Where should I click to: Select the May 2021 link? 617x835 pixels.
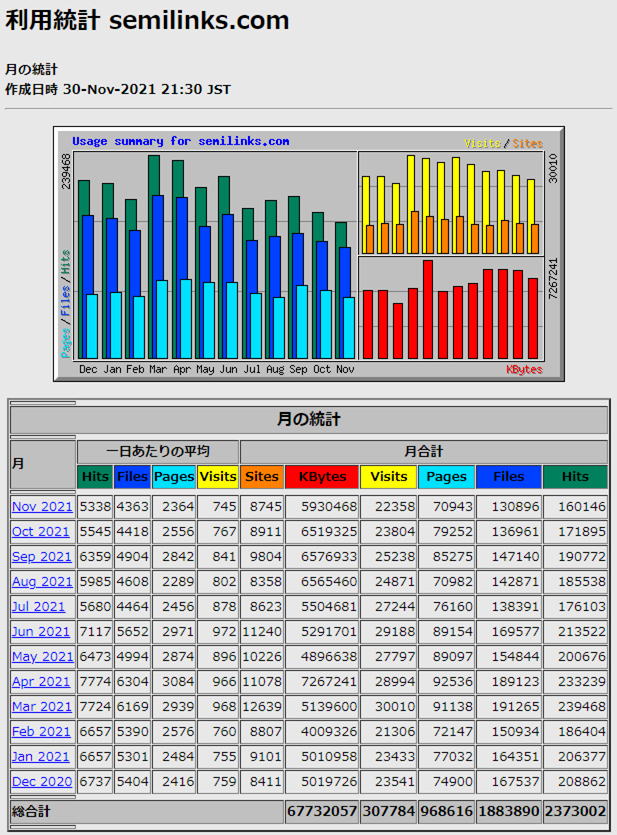tap(42, 657)
